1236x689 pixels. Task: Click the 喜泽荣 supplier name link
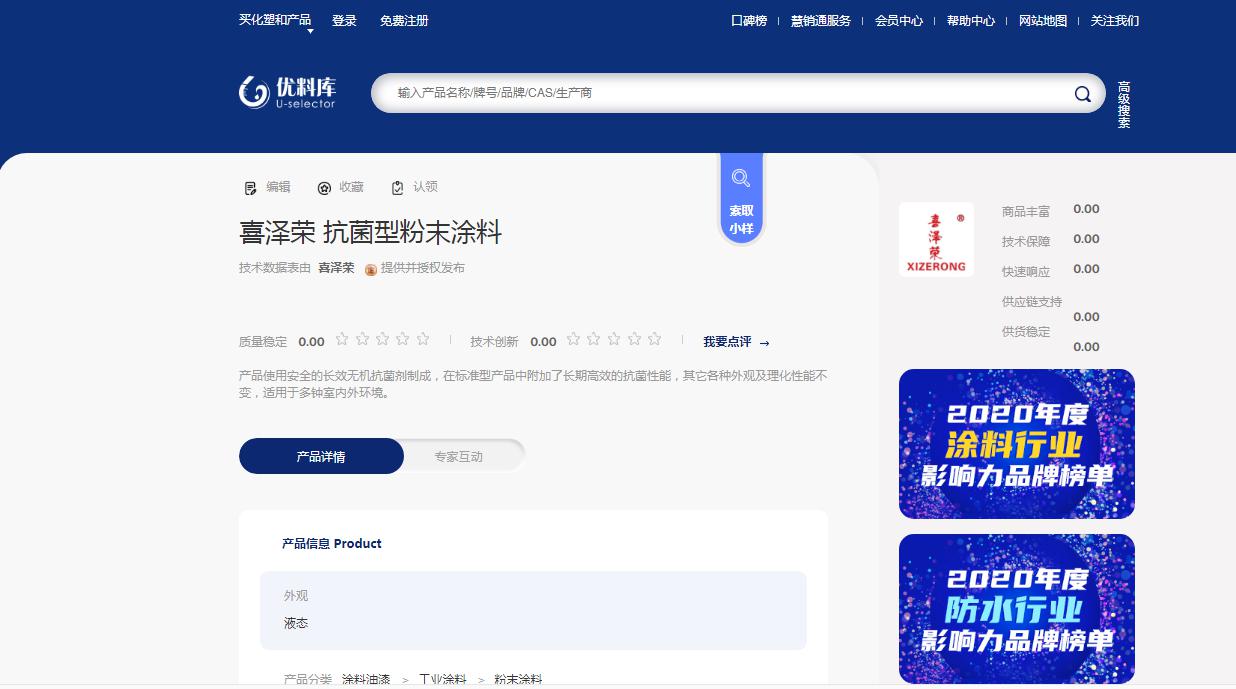(336, 268)
